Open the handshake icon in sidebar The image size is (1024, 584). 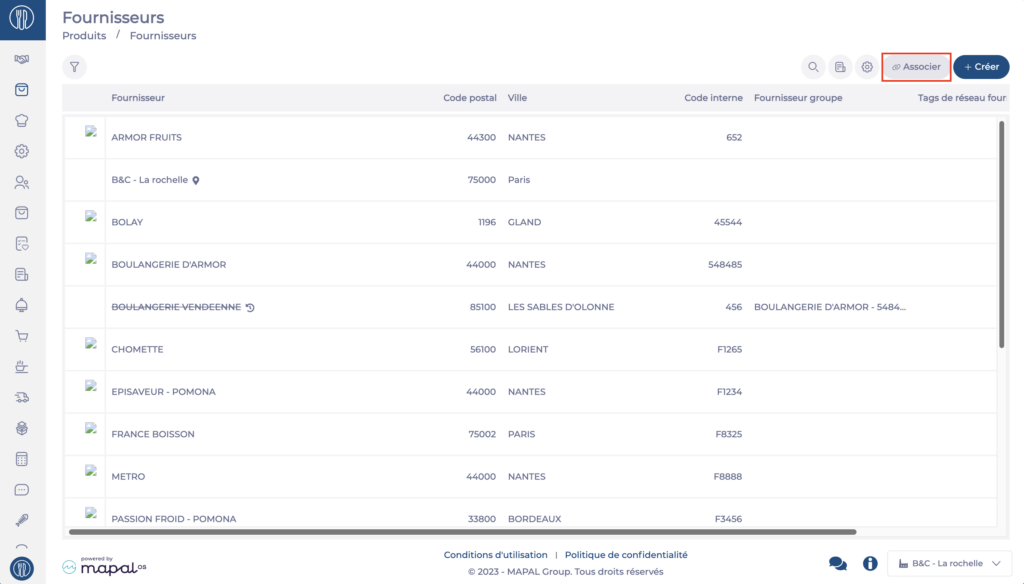point(22,59)
